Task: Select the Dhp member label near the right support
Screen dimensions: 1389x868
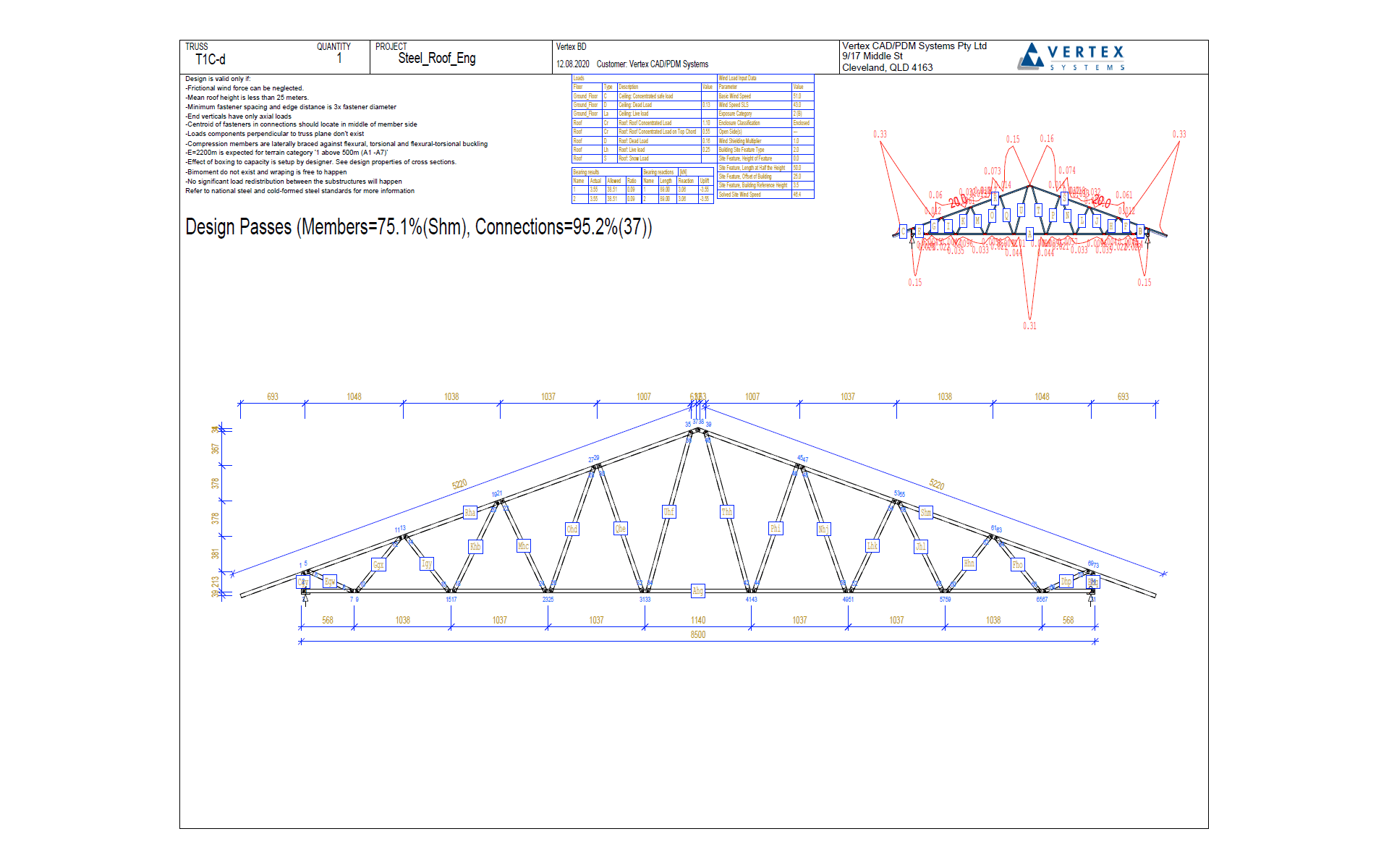Action: coord(1066,582)
